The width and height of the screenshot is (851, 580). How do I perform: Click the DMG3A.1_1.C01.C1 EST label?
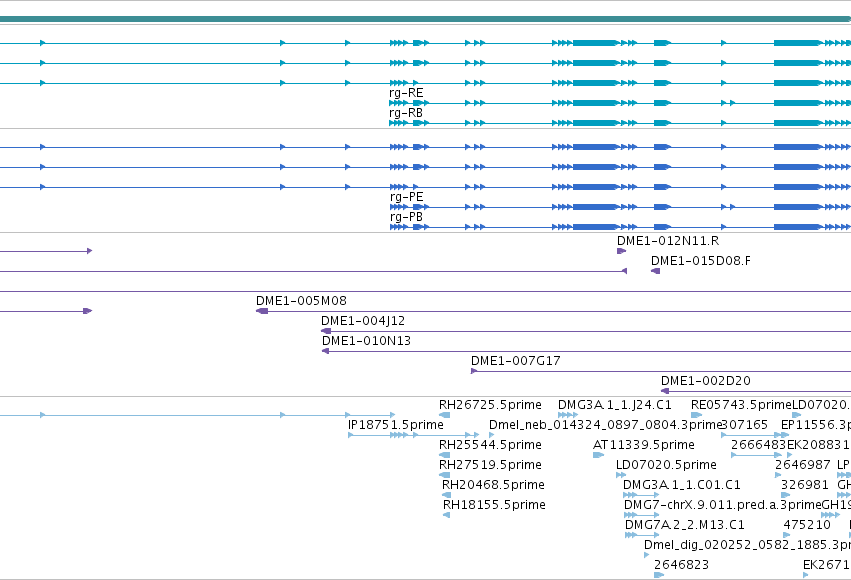coord(682,485)
